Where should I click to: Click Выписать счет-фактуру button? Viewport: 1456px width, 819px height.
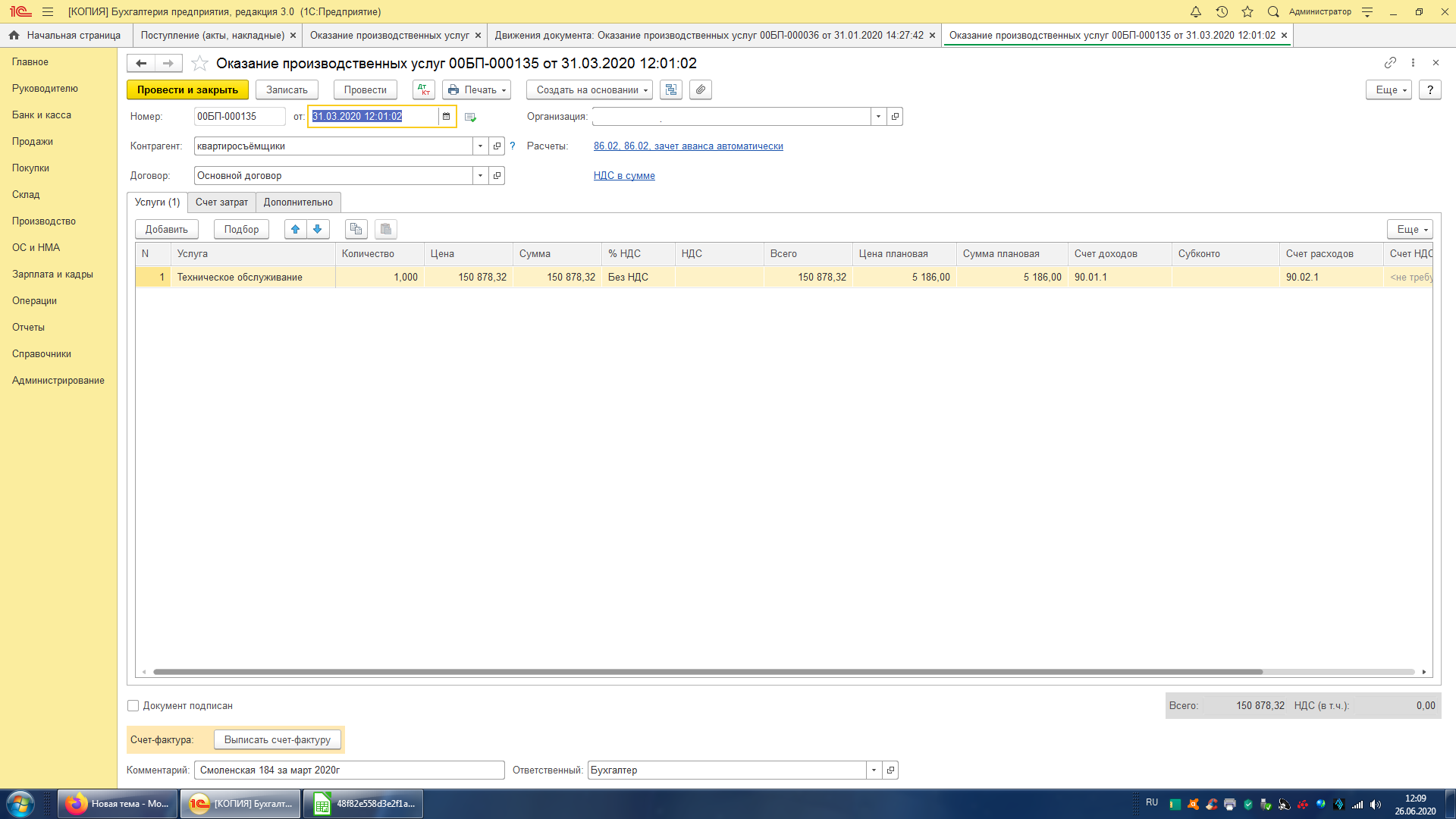(277, 739)
